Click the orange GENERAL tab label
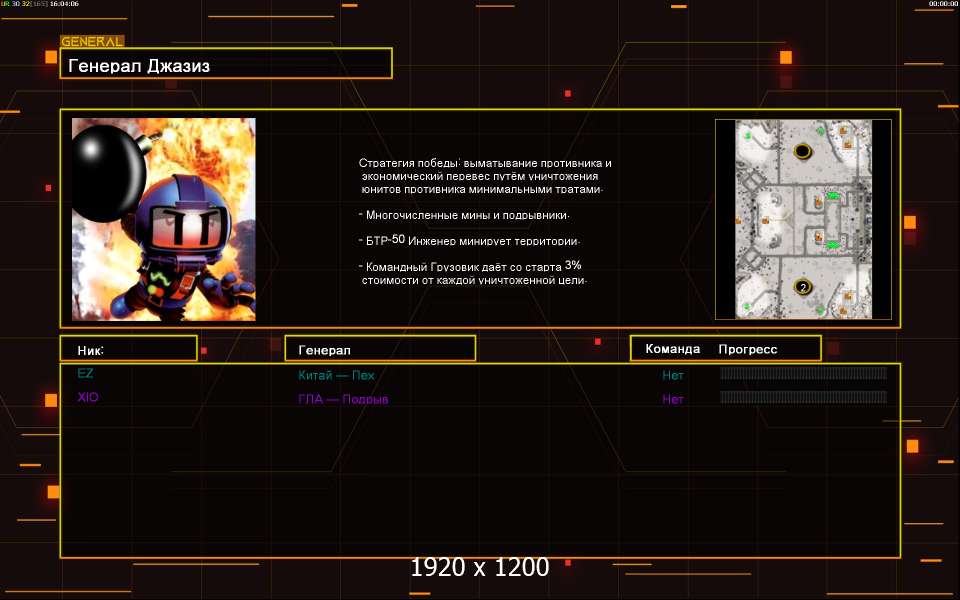 [x=92, y=42]
